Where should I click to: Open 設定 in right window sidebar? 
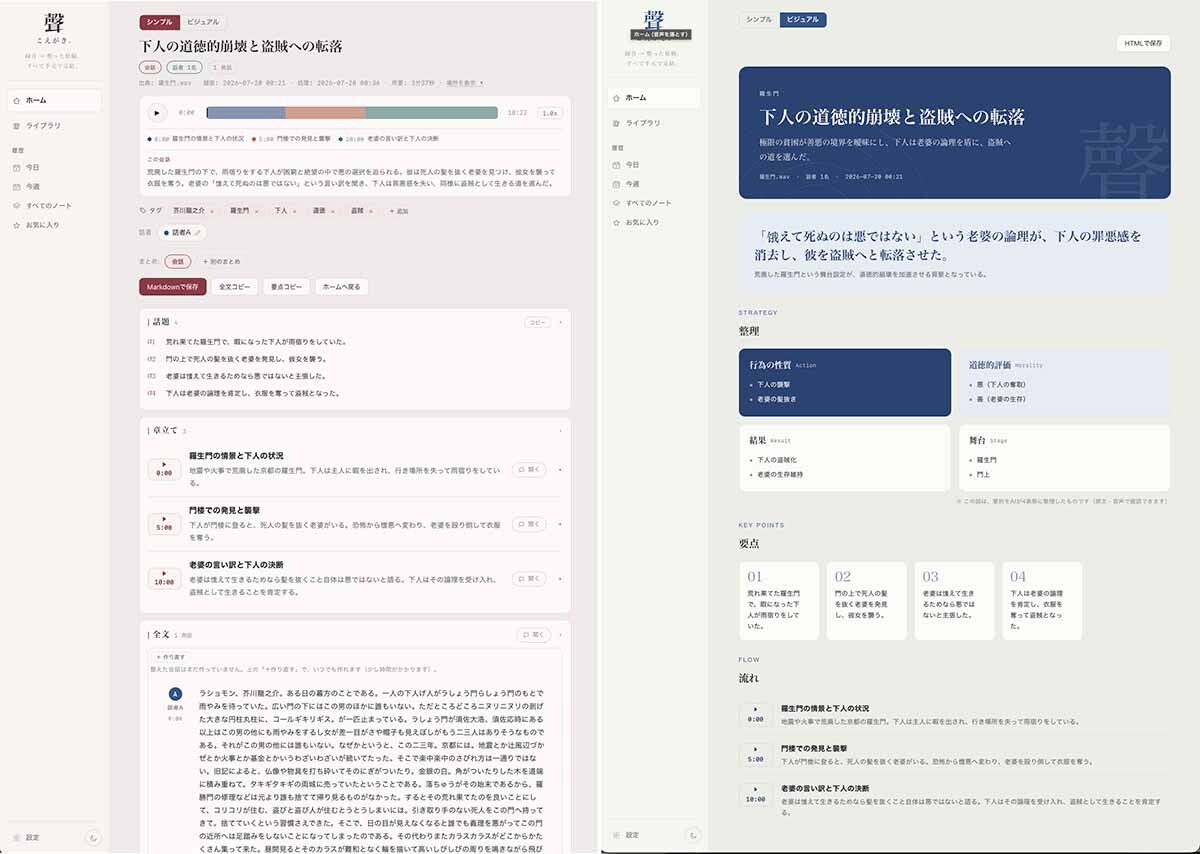(x=627, y=835)
